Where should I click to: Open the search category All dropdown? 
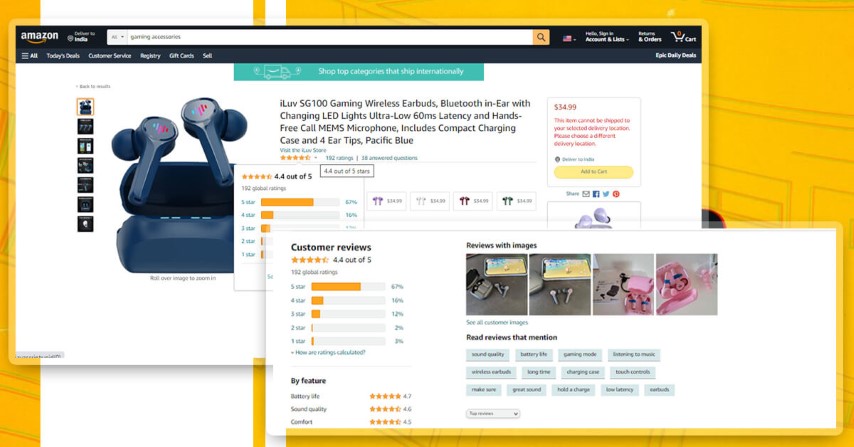[118, 37]
